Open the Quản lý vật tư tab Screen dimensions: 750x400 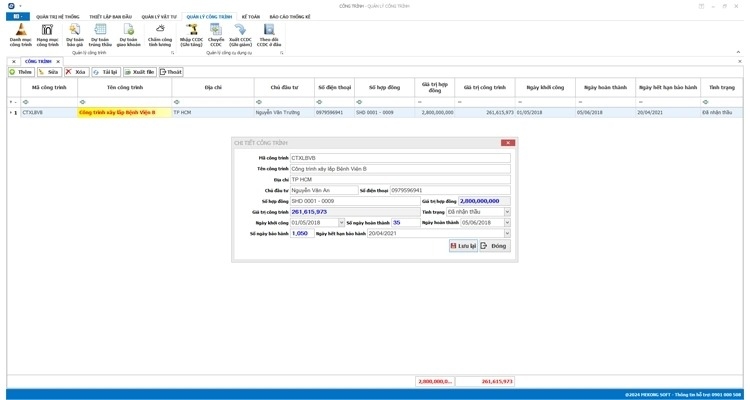coord(158,17)
